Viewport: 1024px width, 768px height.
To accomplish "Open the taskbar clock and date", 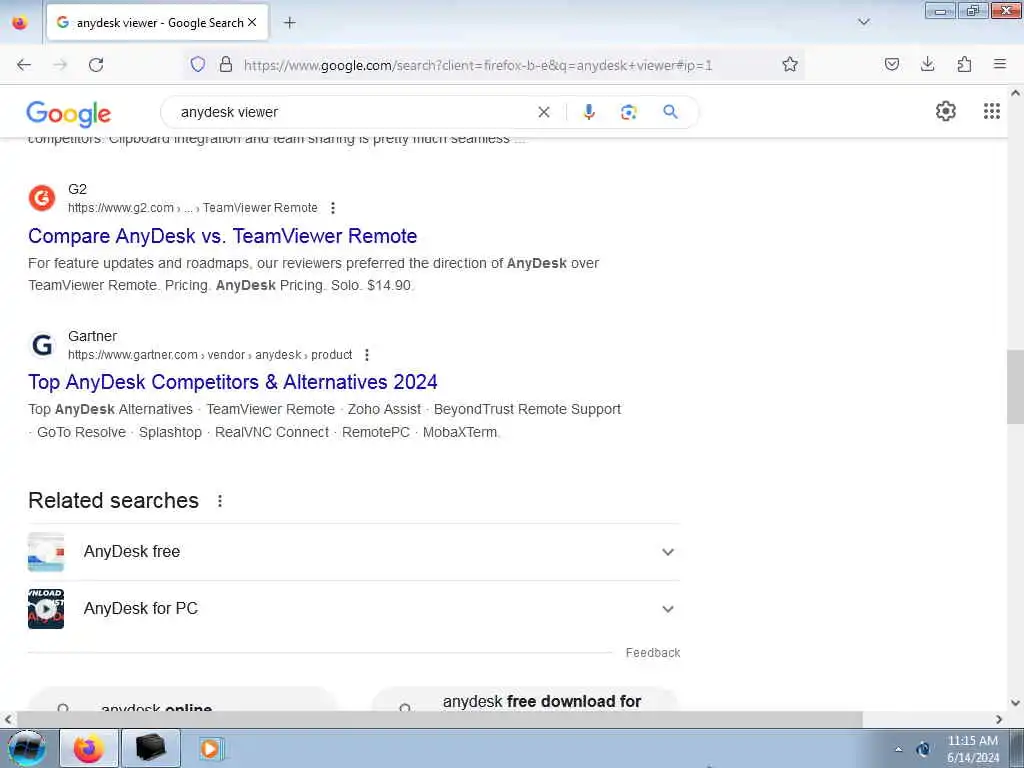I will pos(972,749).
